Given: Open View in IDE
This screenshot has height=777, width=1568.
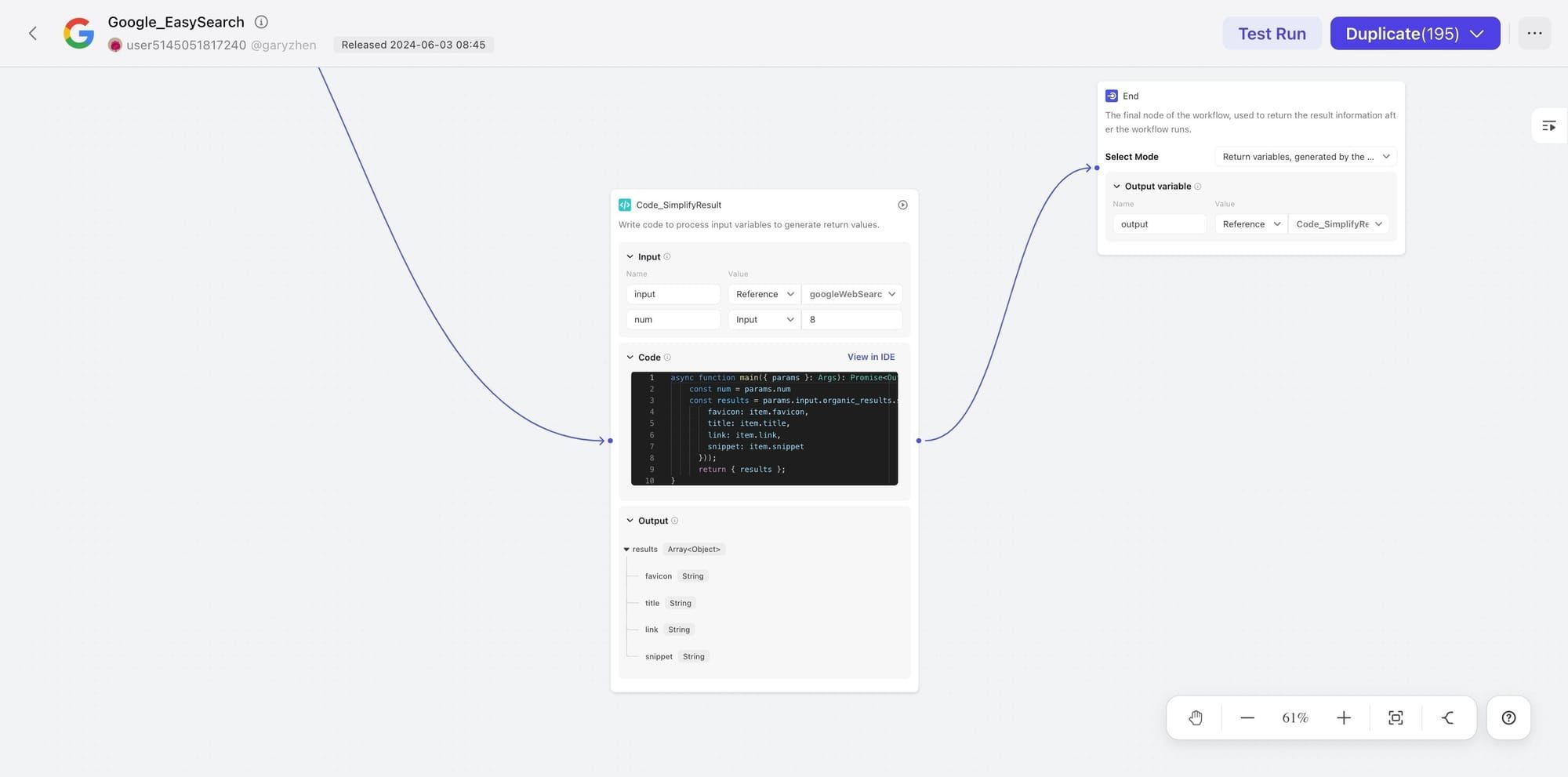Looking at the screenshot, I should pos(870,357).
